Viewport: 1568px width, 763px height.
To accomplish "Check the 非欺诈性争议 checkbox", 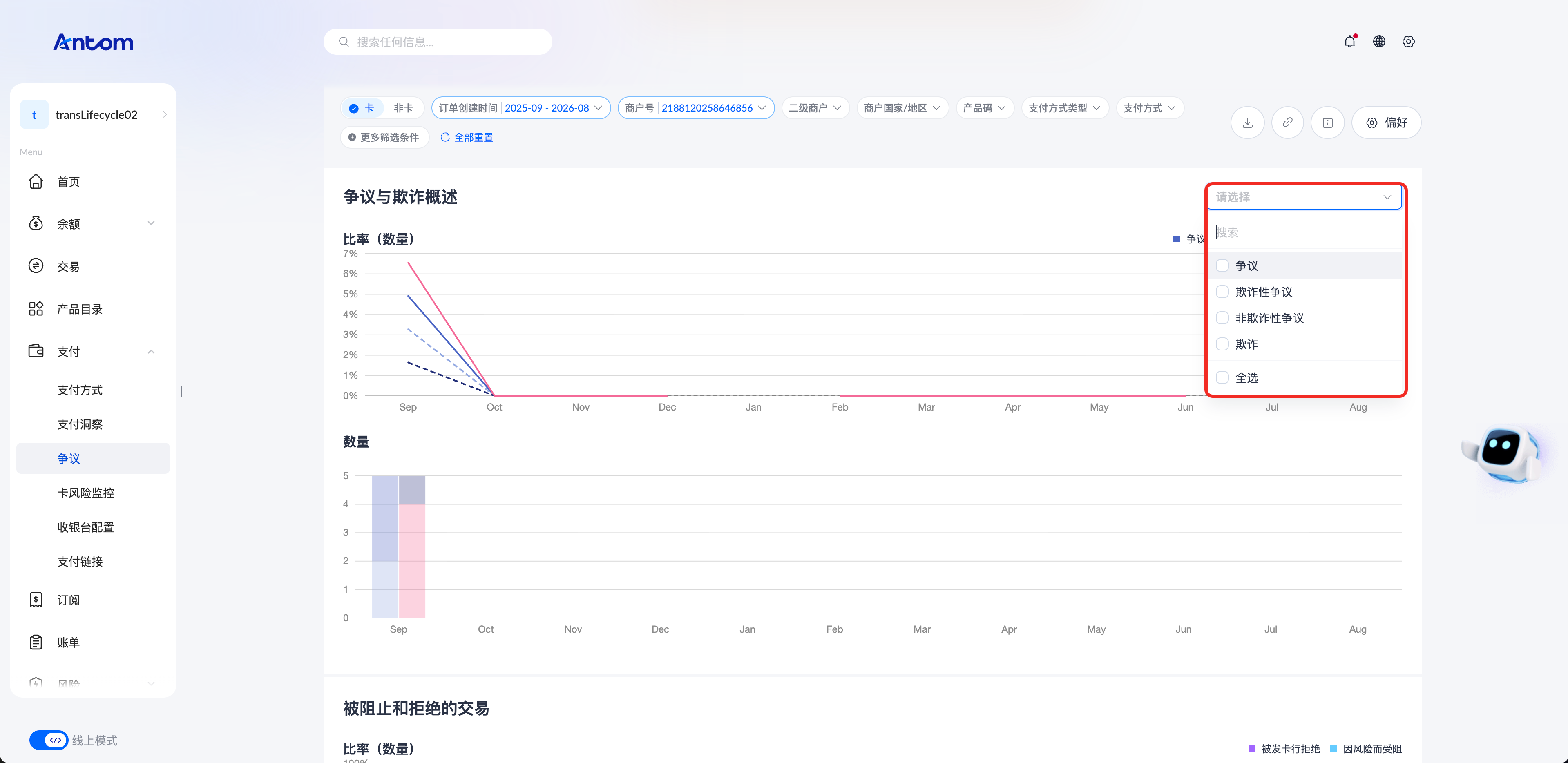I will (1222, 318).
